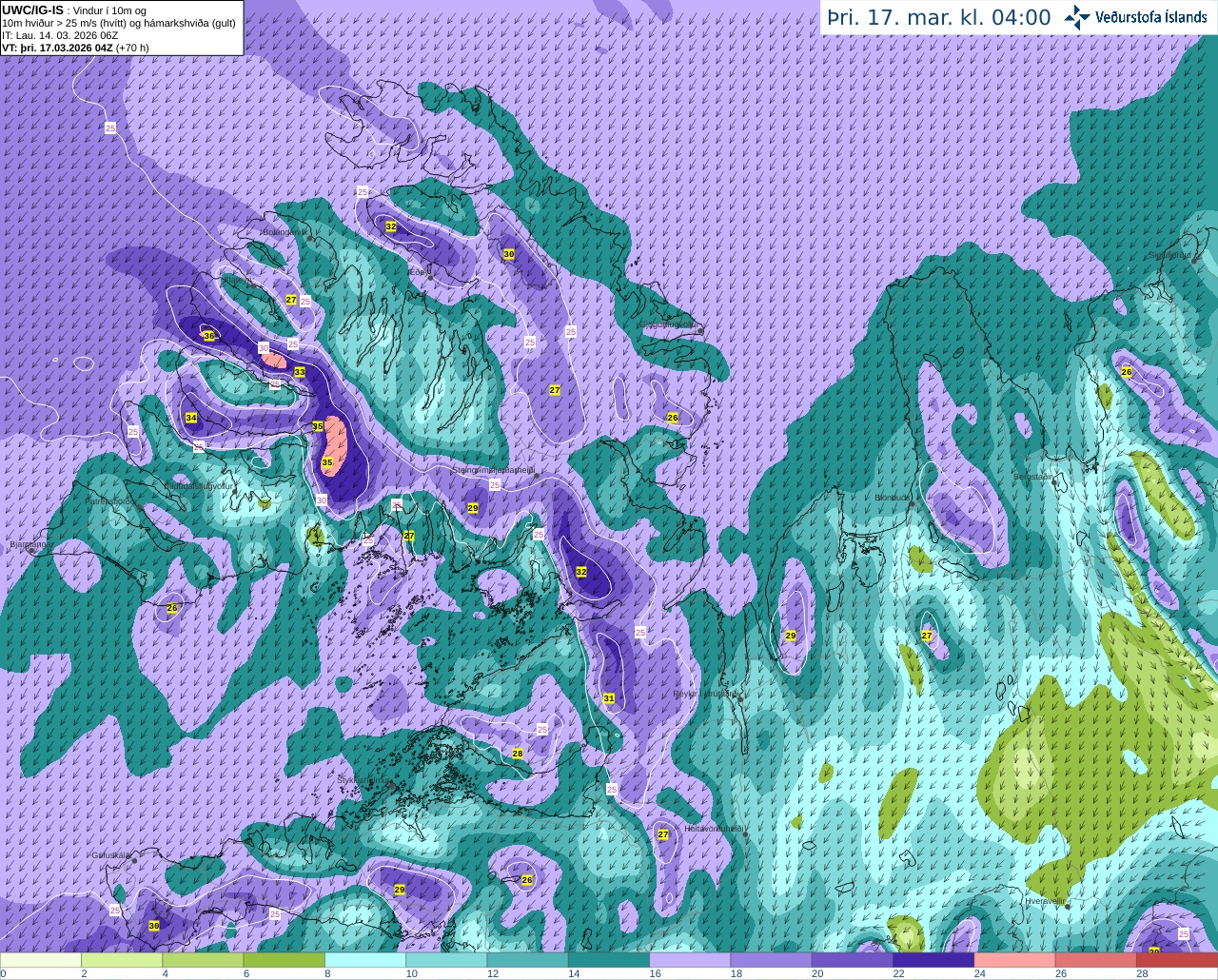The width and height of the screenshot is (1218, 980).
Task: Click the Patreksfjörður station label
Action: (111, 500)
